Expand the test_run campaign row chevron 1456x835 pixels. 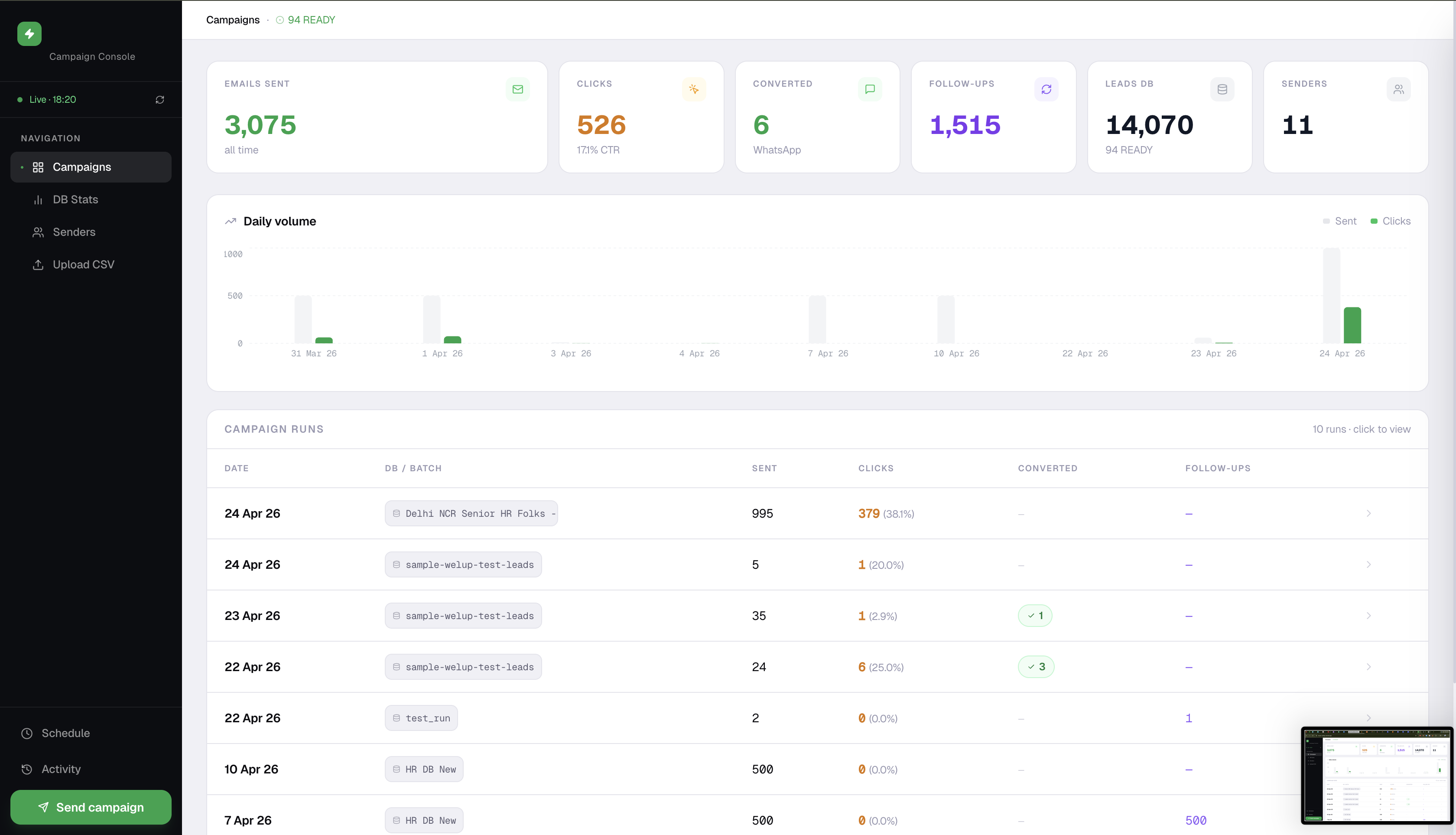point(1369,718)
